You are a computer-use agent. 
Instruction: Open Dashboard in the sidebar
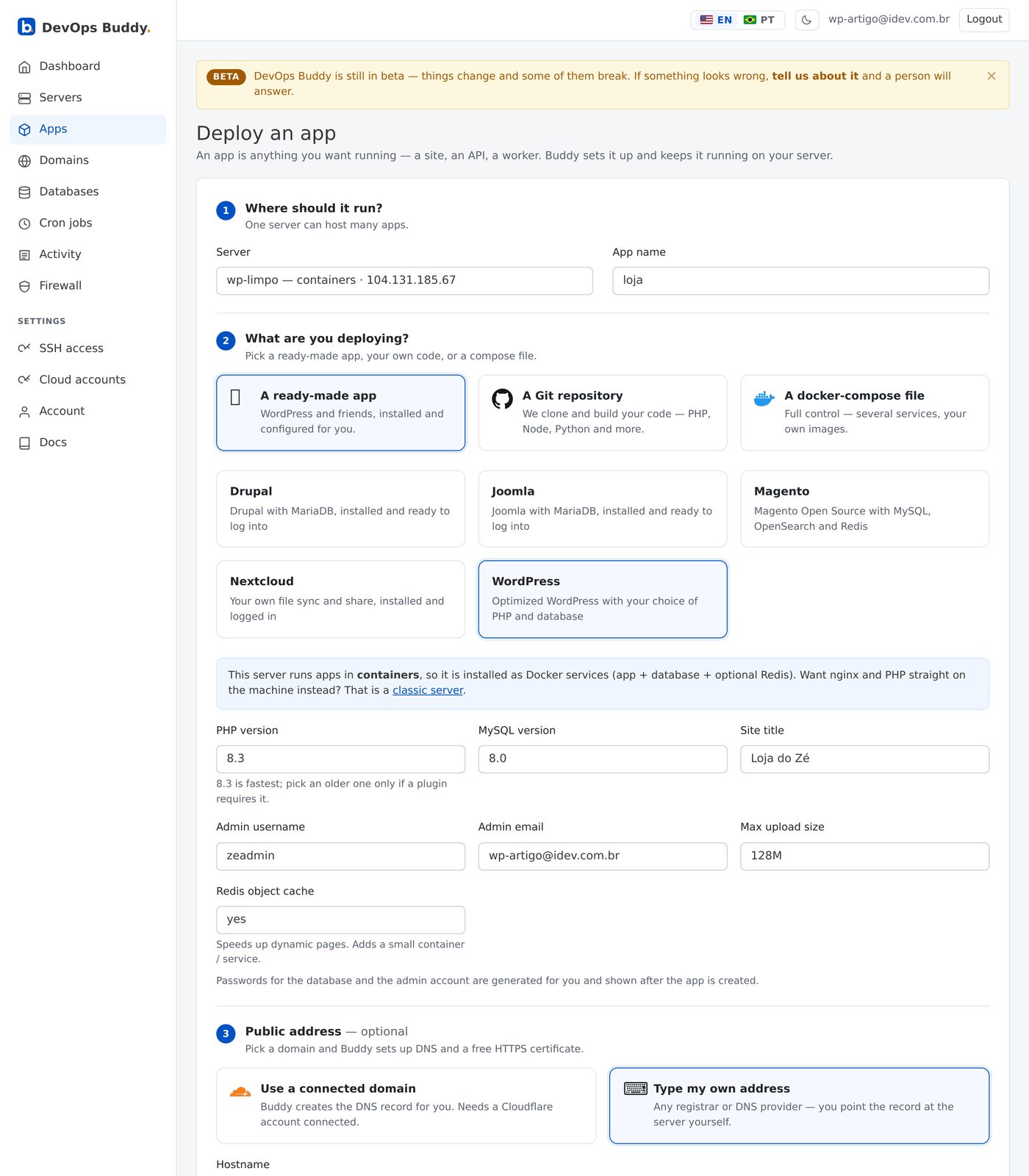pos(88,67)
